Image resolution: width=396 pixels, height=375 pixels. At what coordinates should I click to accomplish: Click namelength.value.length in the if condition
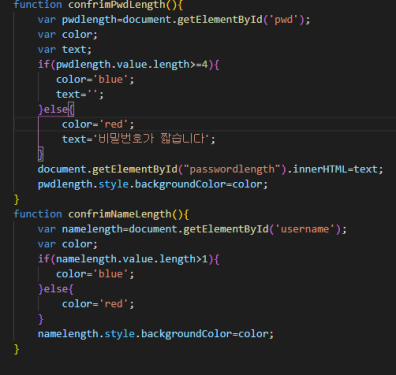[x=126, y=259]
